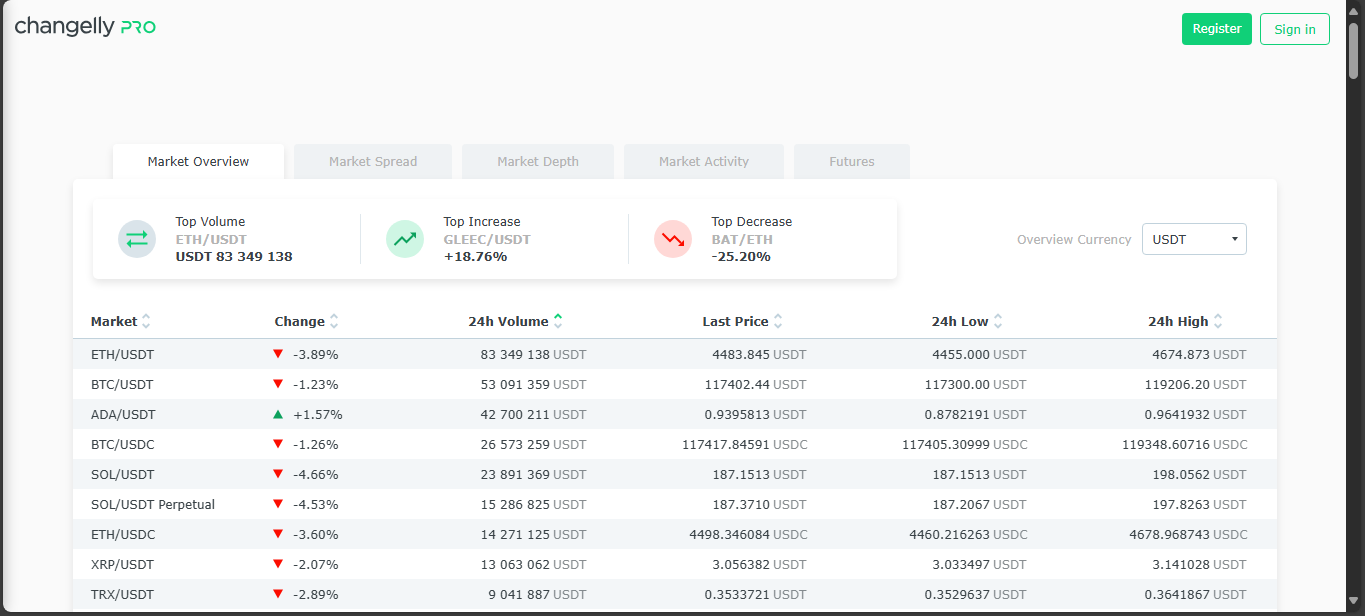Open the ETH/USDT market row

pyautogui.click(x=122, y=355)
